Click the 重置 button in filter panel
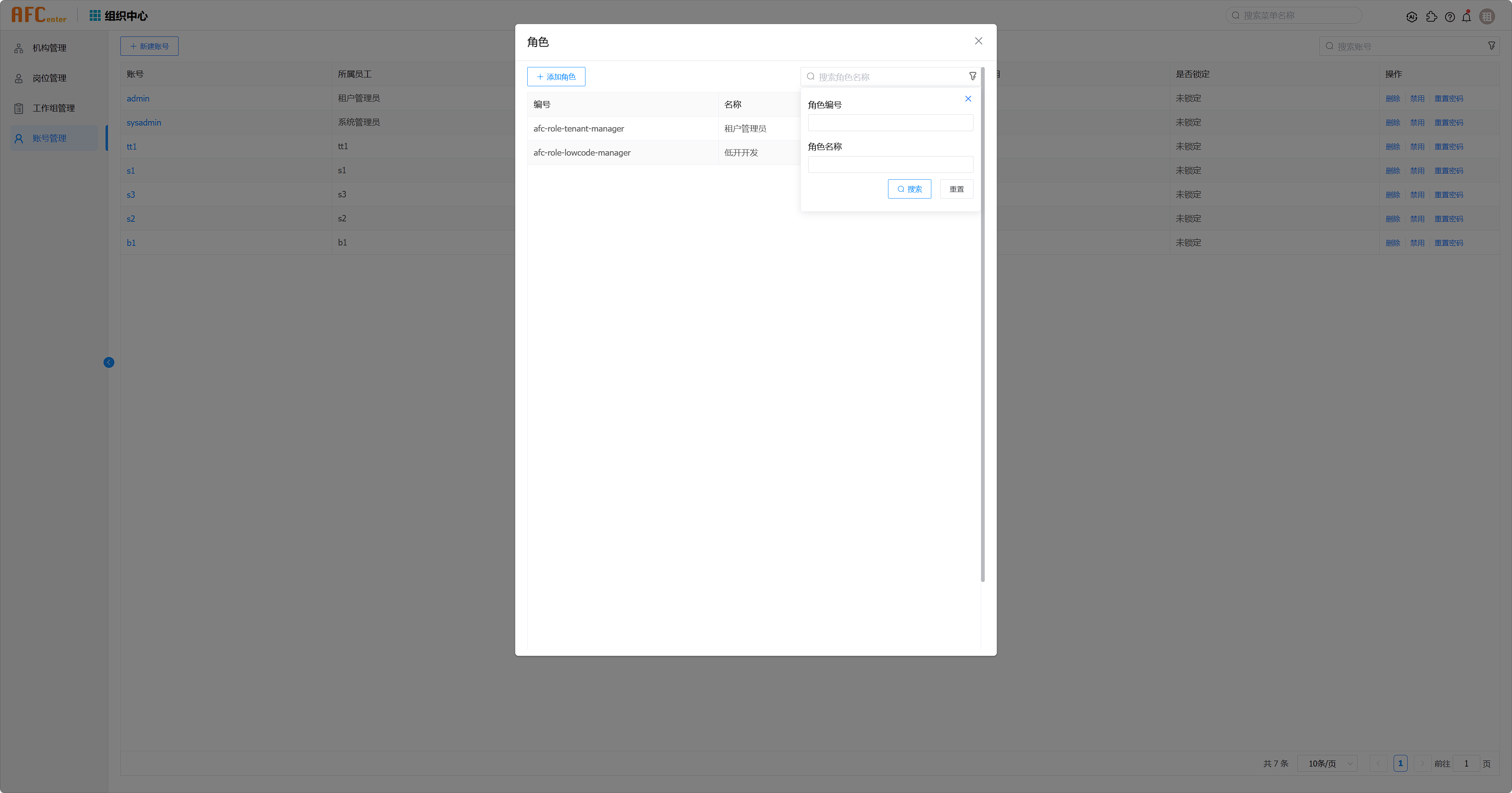The image size is (1512, 793). pyautogui.click(x=956, y=189)
